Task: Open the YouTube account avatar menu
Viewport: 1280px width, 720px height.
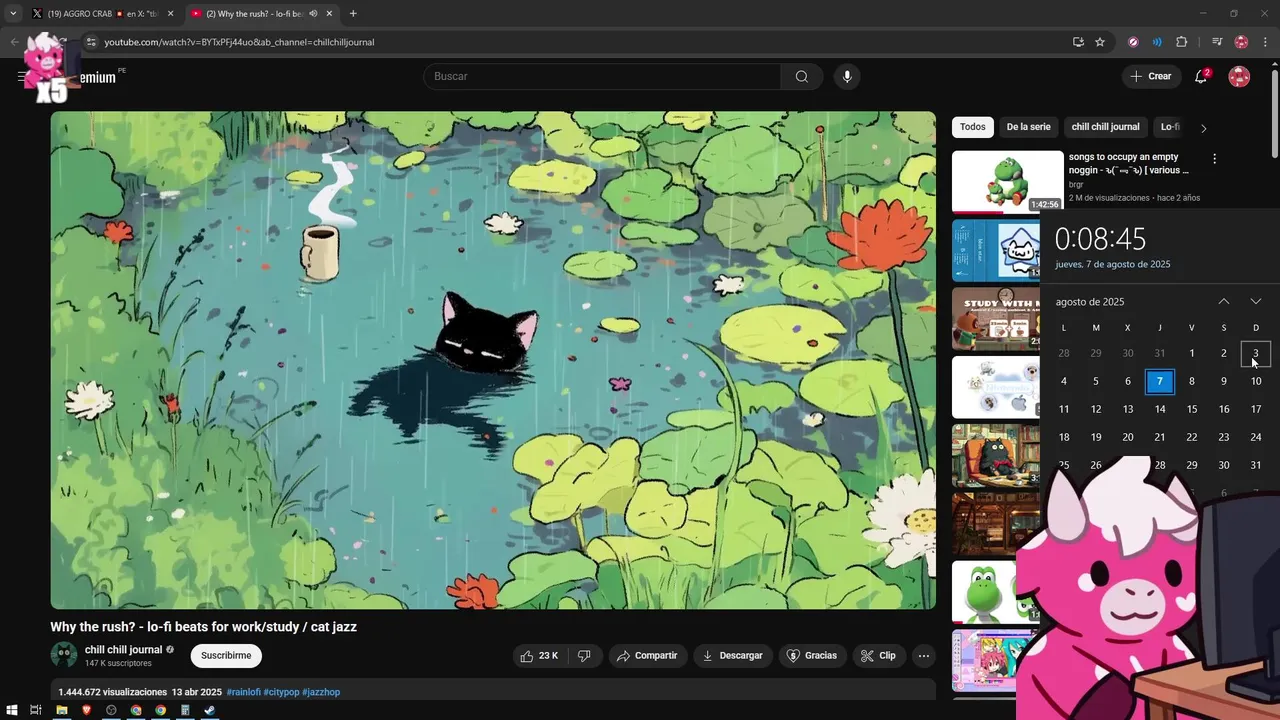Action: (x=1239, y=76)
